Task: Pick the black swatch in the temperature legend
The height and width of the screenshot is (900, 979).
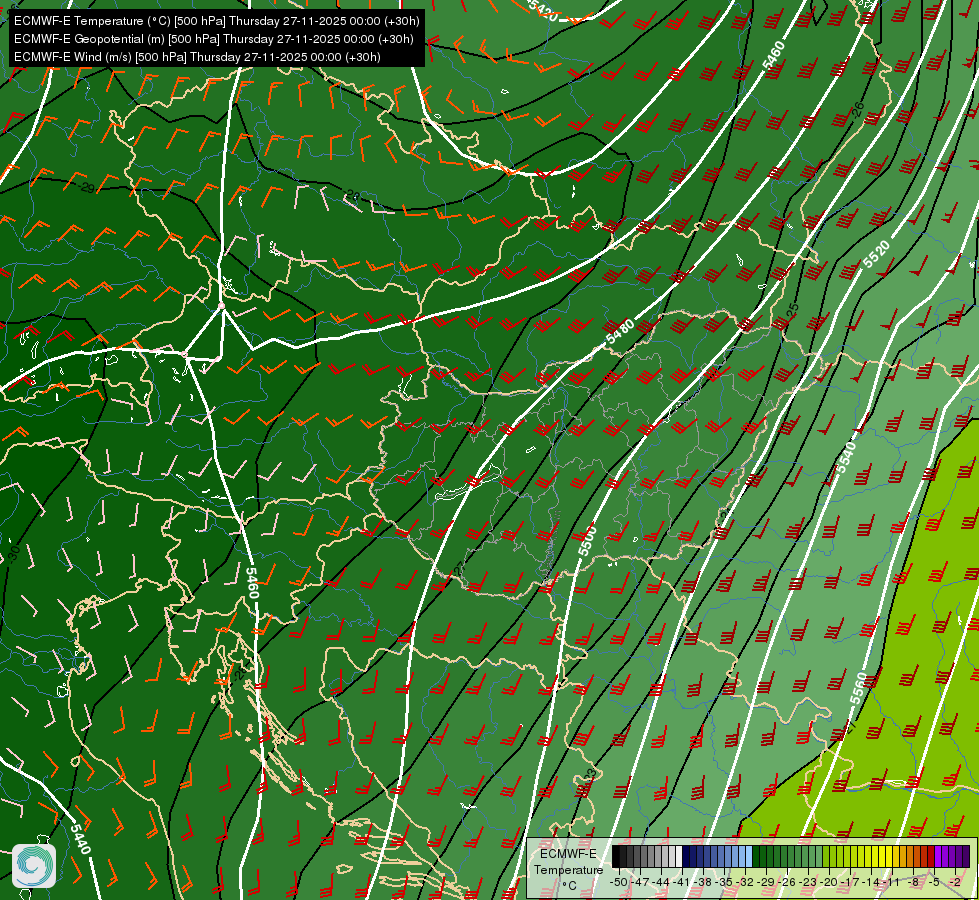Action: [x=616, y=856]
